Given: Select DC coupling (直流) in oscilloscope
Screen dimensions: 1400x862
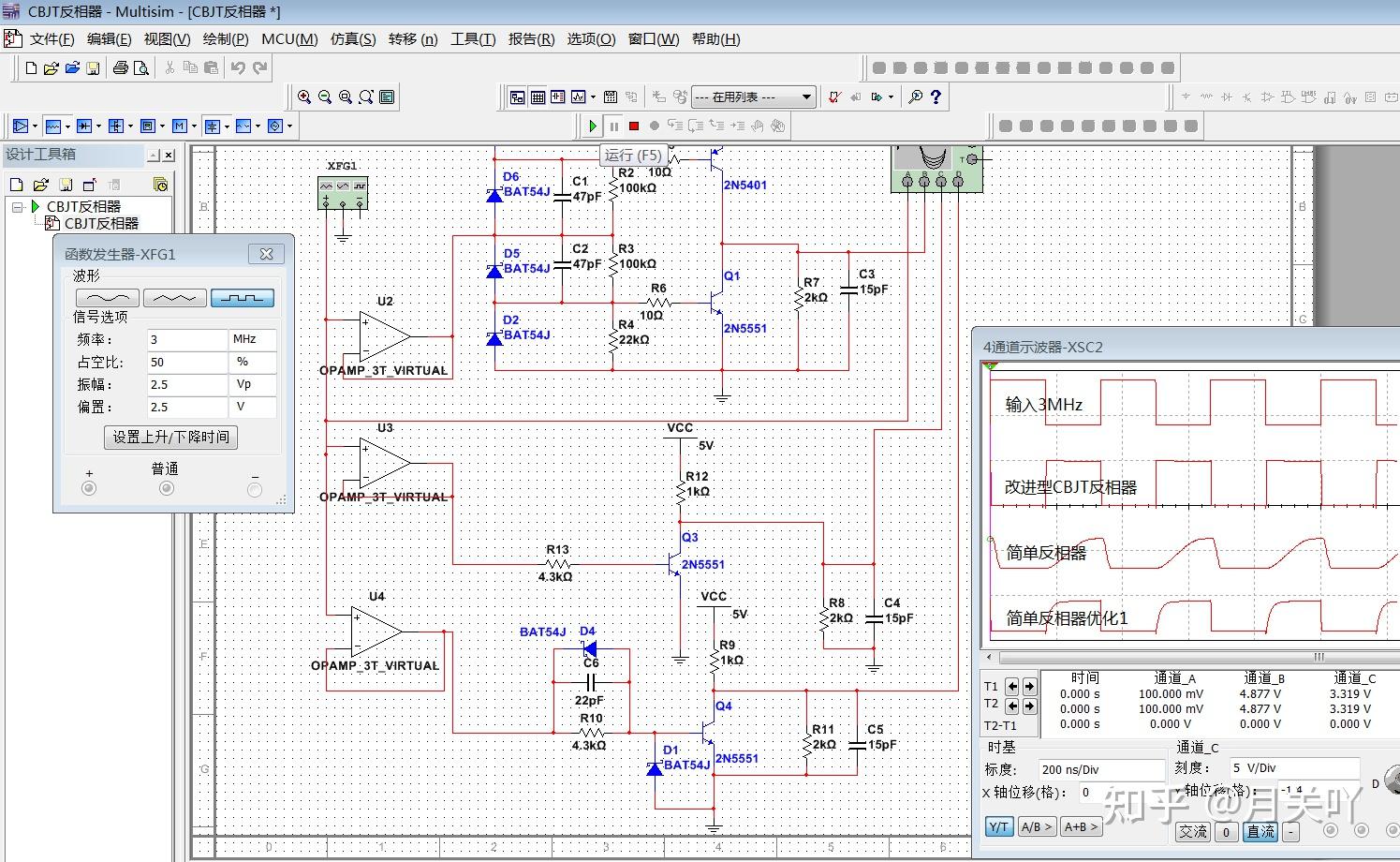Looking at the screenshot, I should point(1260,831).
